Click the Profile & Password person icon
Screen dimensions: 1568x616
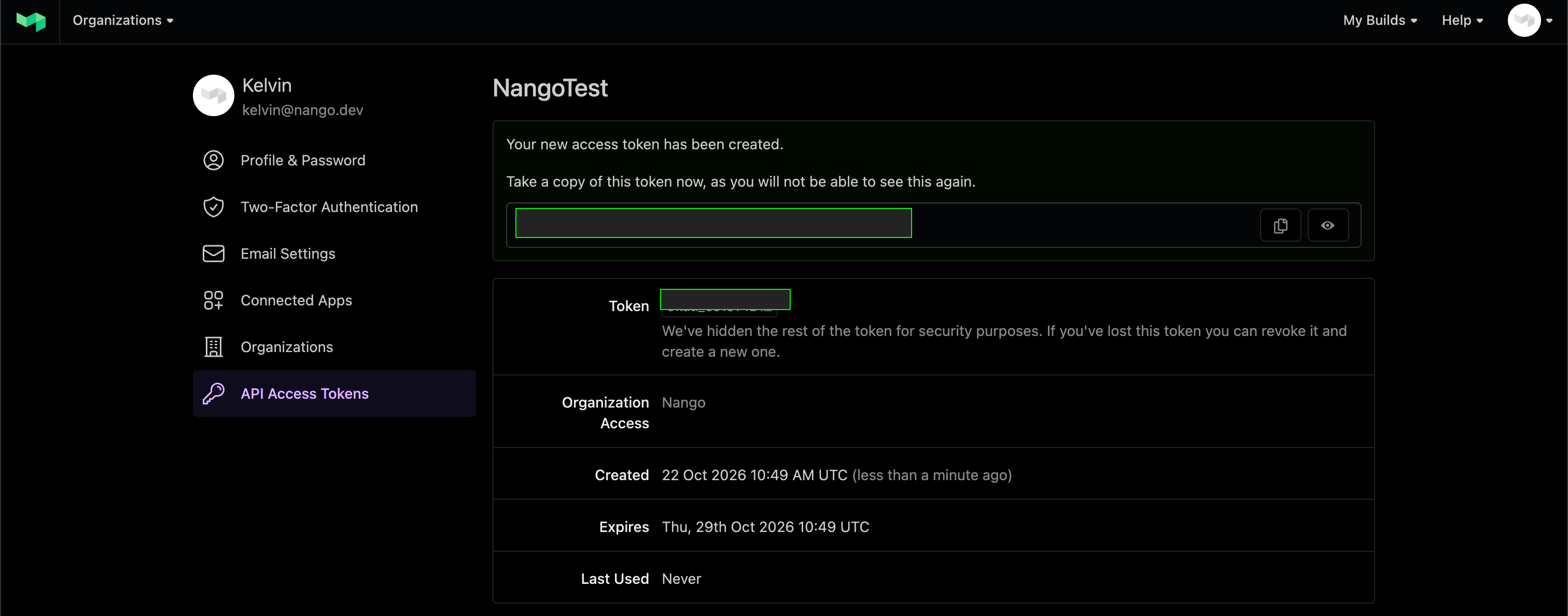click(213, 161)
